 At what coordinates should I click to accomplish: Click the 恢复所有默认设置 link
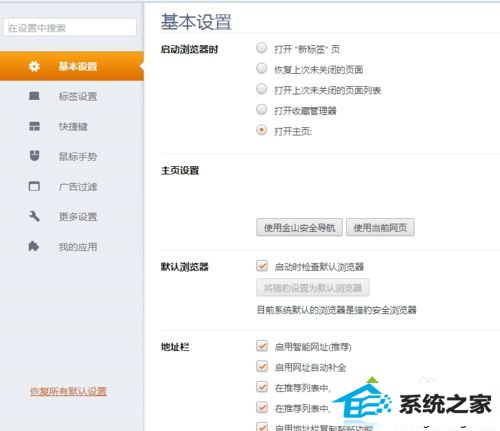(68, 391)
